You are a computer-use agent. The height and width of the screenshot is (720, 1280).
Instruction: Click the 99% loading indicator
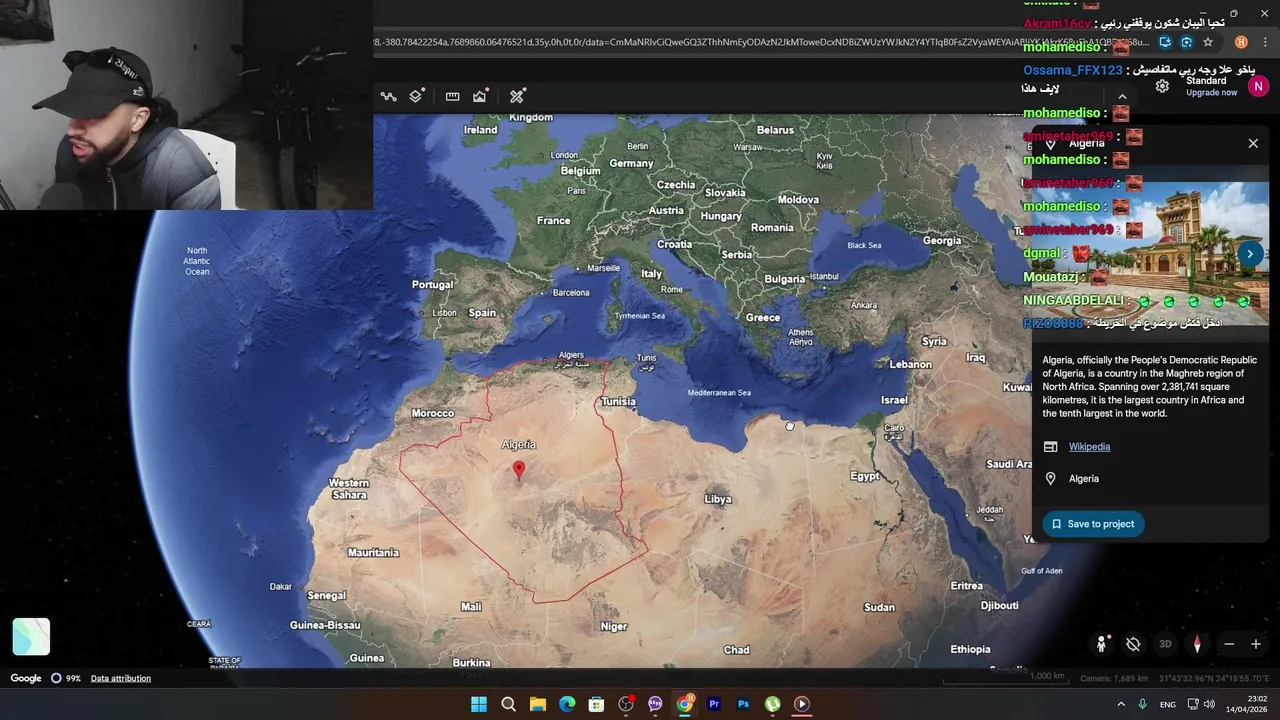(x=66, y=678)
